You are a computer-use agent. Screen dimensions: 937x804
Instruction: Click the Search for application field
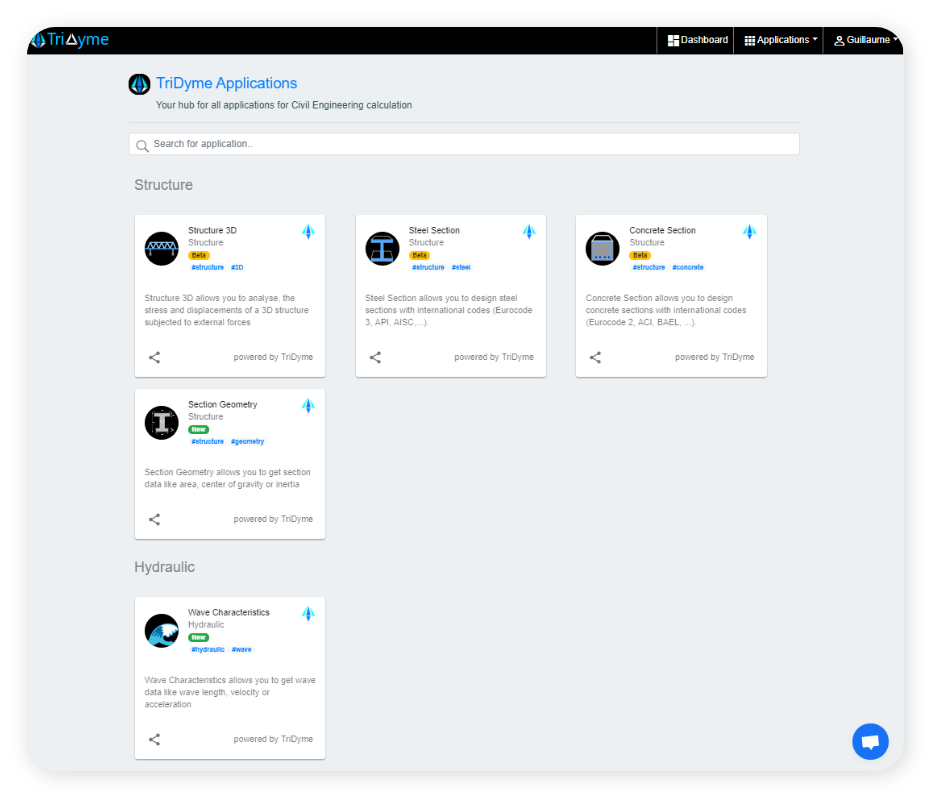pos(464,144)
